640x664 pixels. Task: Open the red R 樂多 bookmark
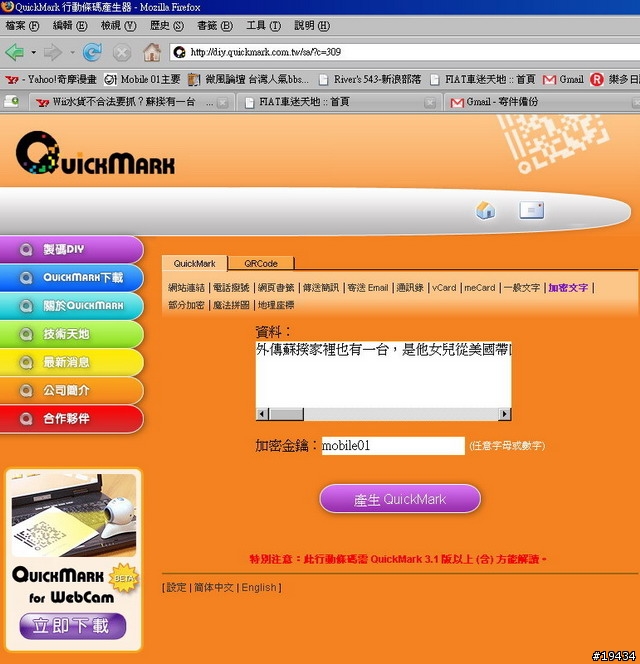coord(615,80)
